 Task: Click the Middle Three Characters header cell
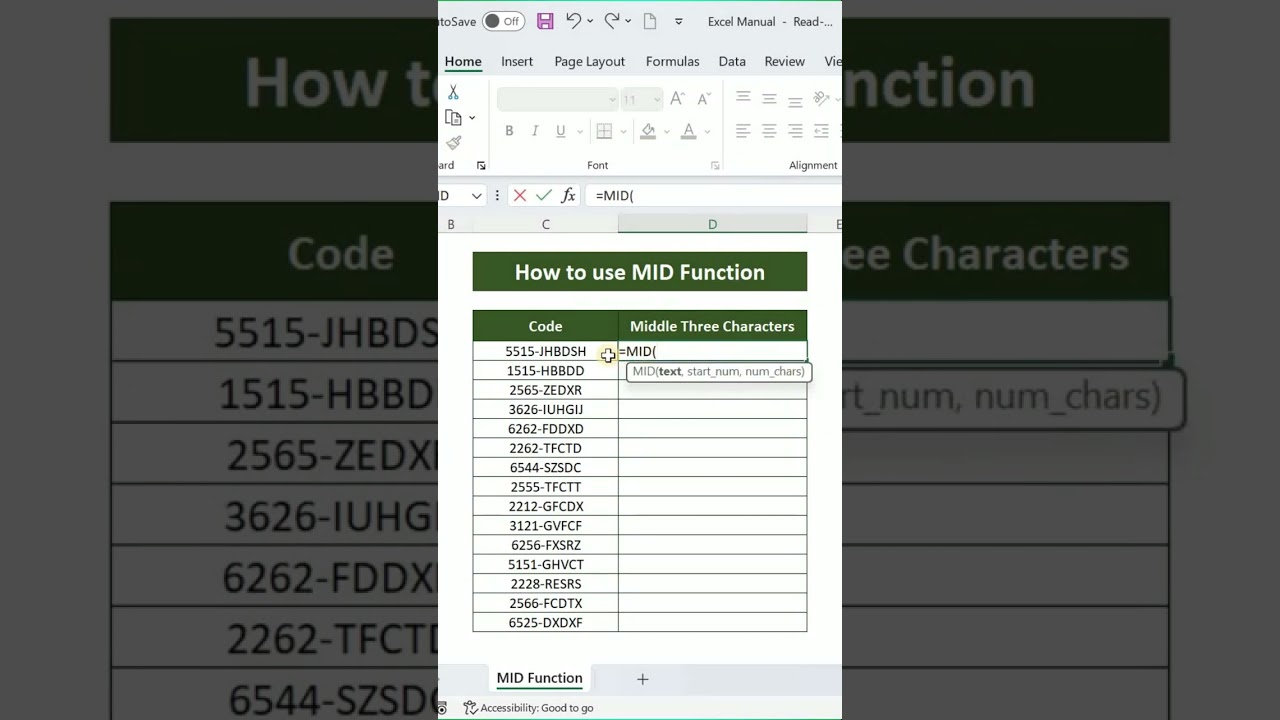(712, 326)
